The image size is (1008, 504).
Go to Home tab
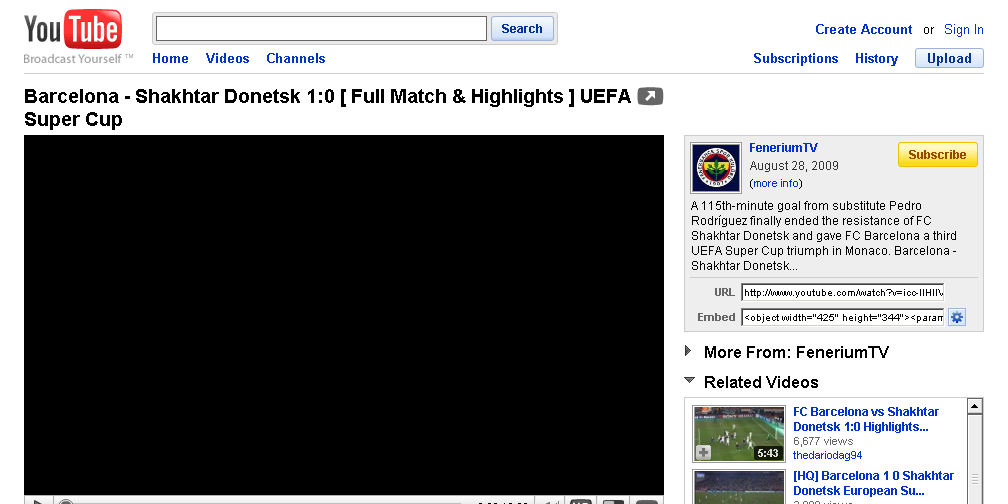tap(170, 58)
